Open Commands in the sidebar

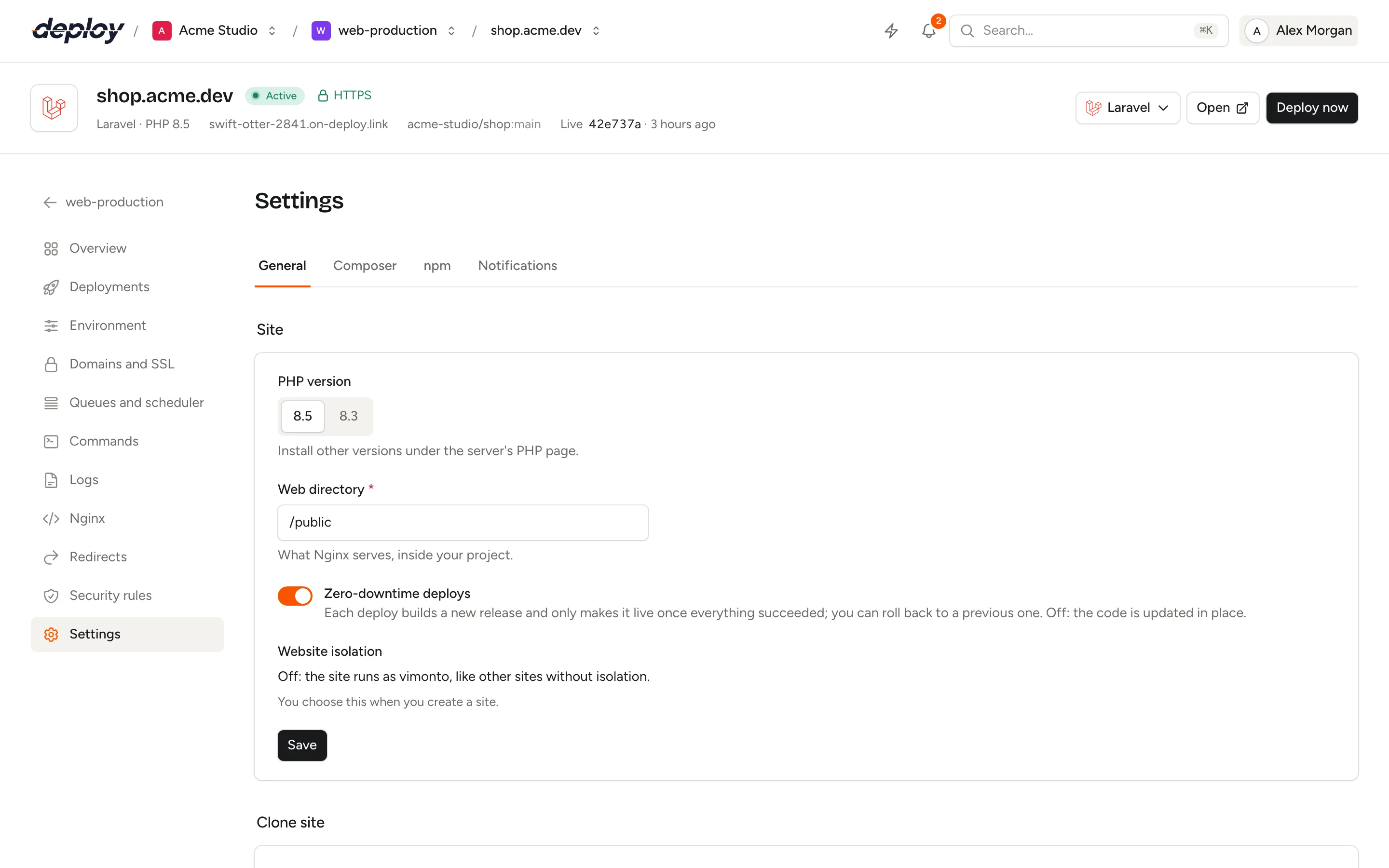(127, 441)
